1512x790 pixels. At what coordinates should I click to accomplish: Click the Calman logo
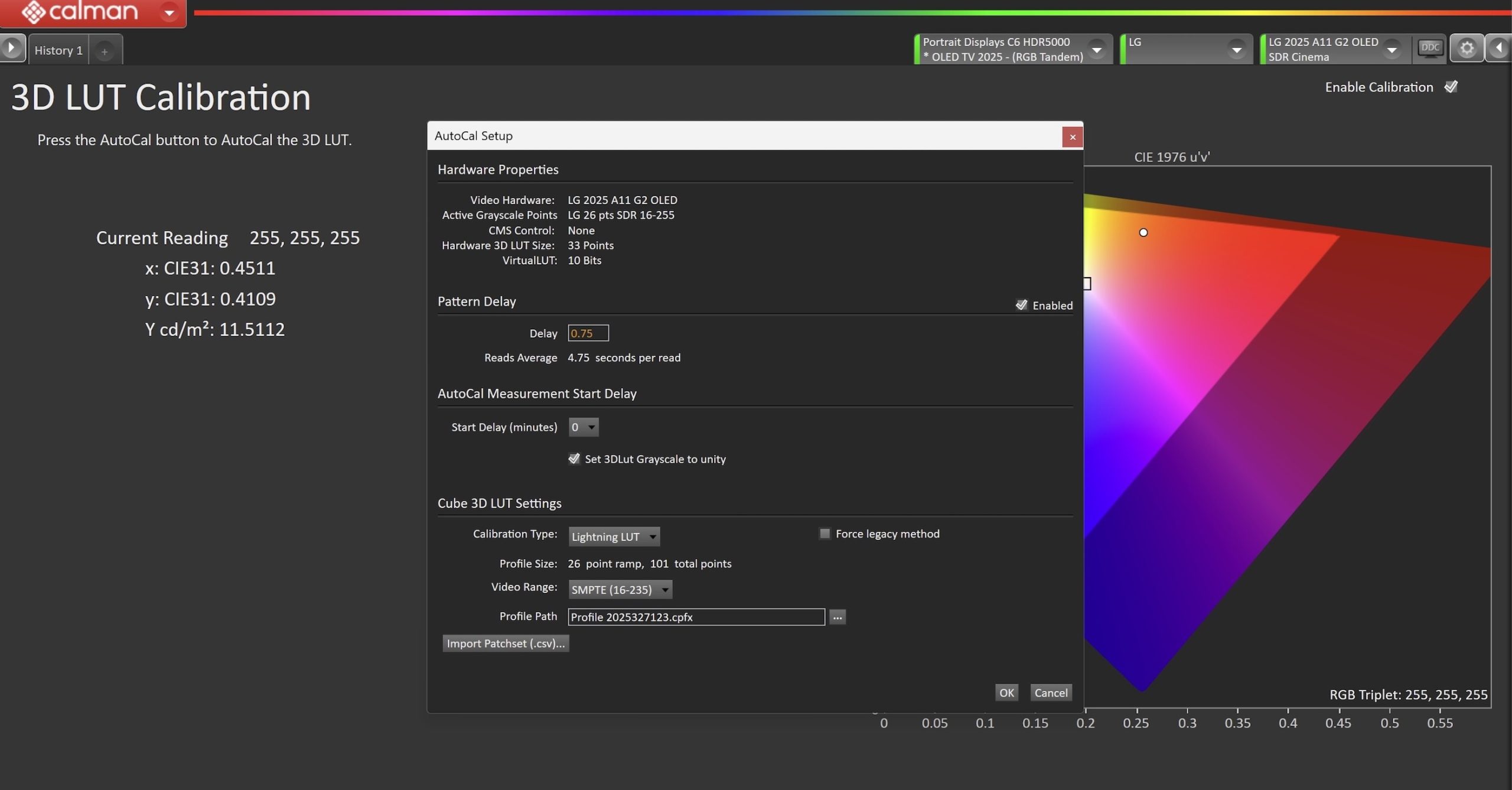coord(80,11)
